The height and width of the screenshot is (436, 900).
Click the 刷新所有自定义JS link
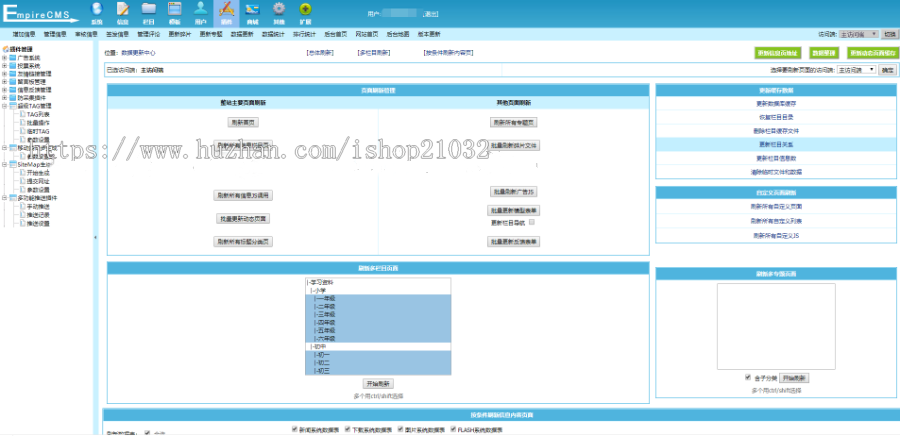pos(776,236)
